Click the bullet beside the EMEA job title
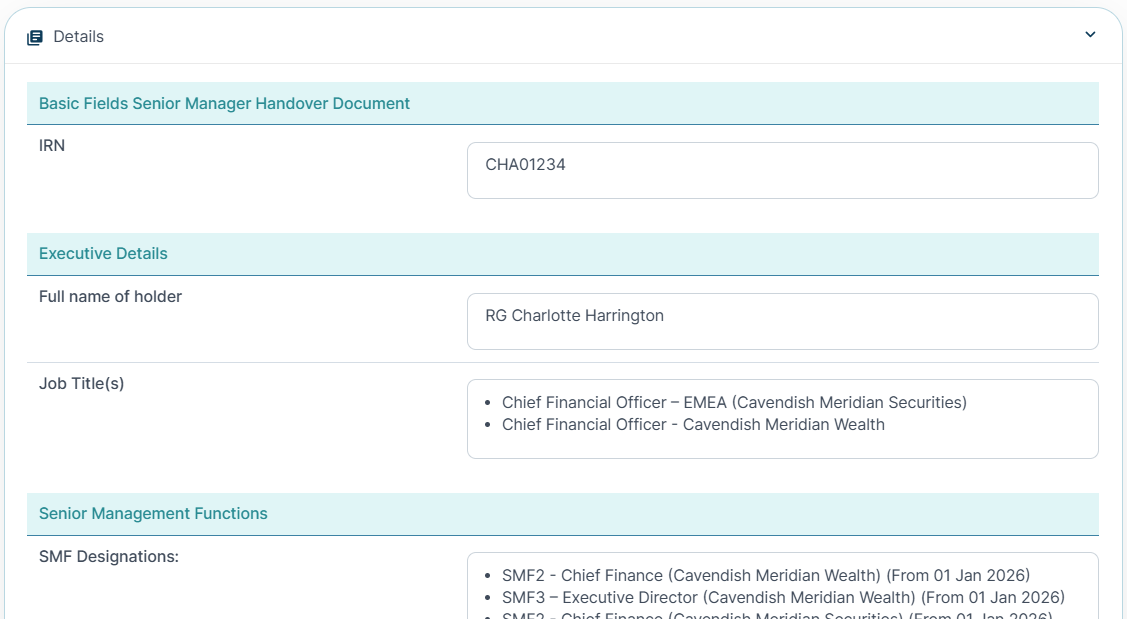 pos(487,403)
